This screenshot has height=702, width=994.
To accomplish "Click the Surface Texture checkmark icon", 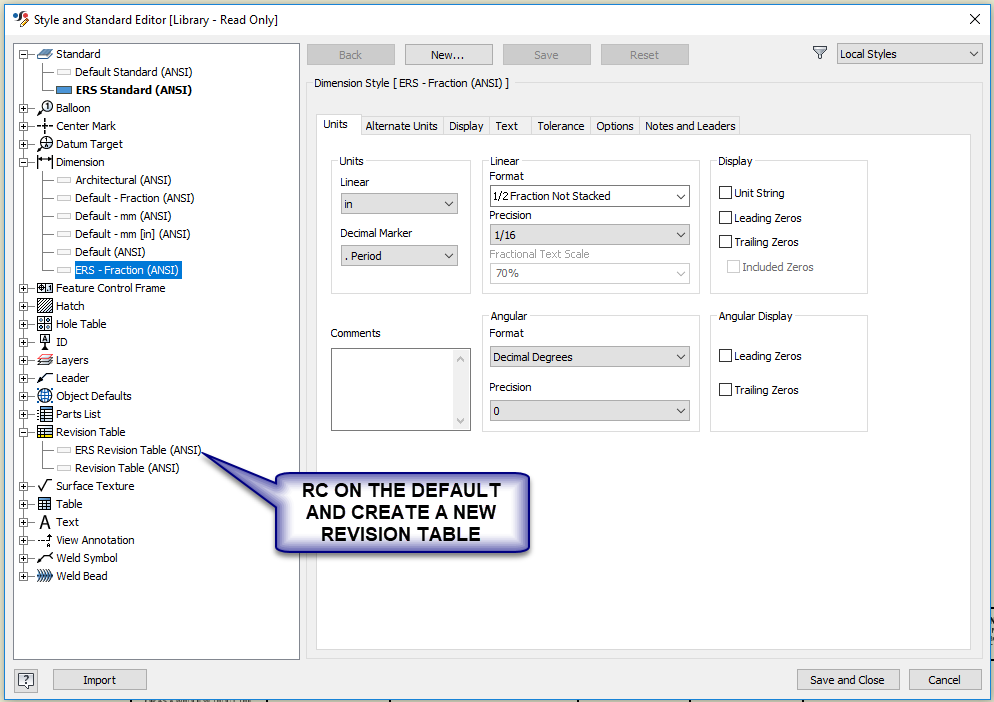I will pos(44,486).
